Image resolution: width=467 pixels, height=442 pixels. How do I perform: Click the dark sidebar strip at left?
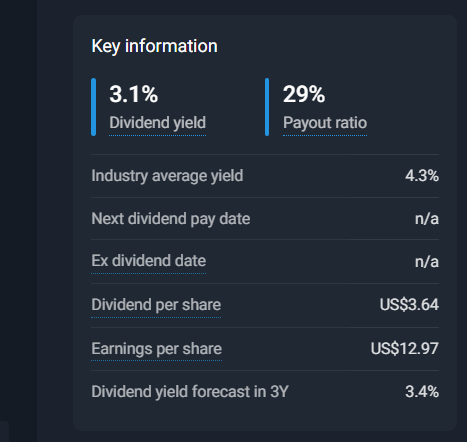click(x=18, y=221)
